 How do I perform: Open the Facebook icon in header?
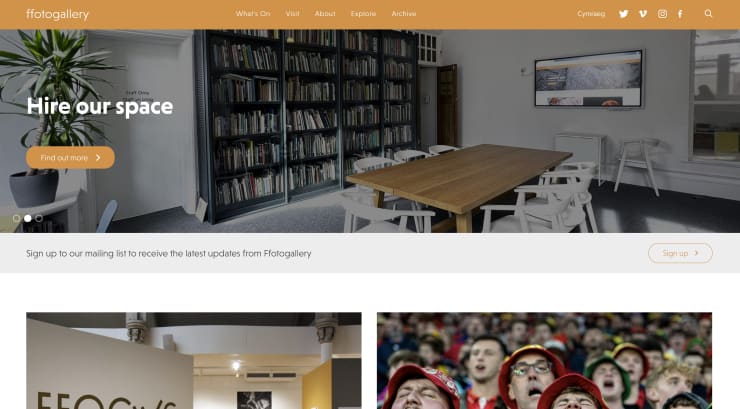point(680,14)
